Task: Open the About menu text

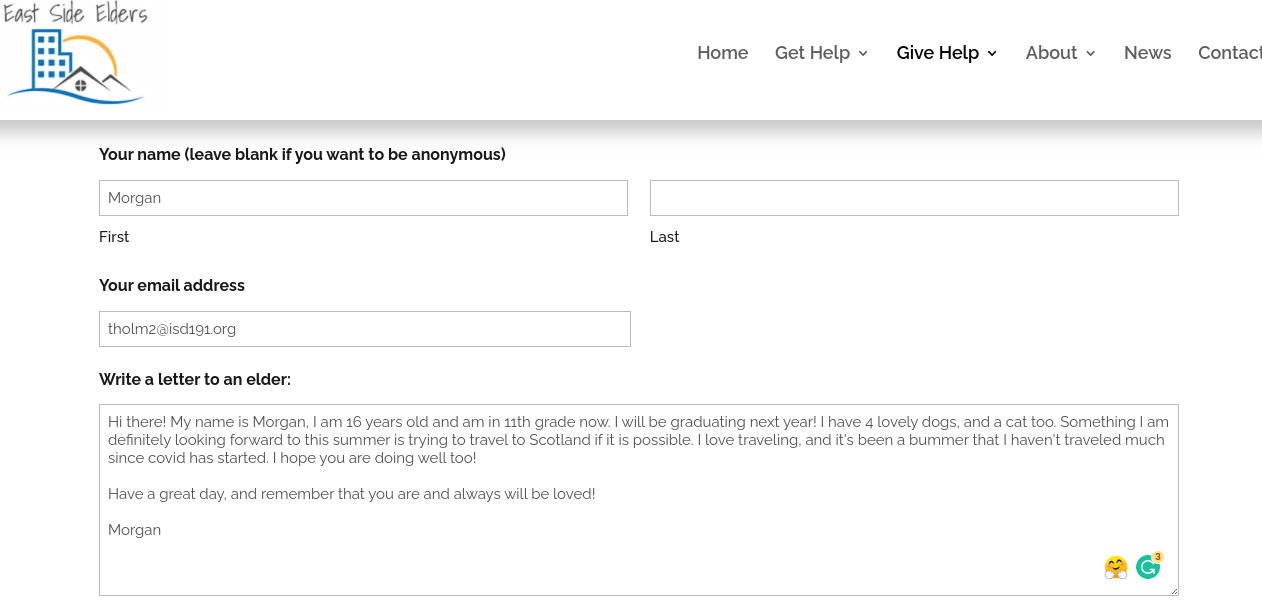Action: [x=1051, y=53]
